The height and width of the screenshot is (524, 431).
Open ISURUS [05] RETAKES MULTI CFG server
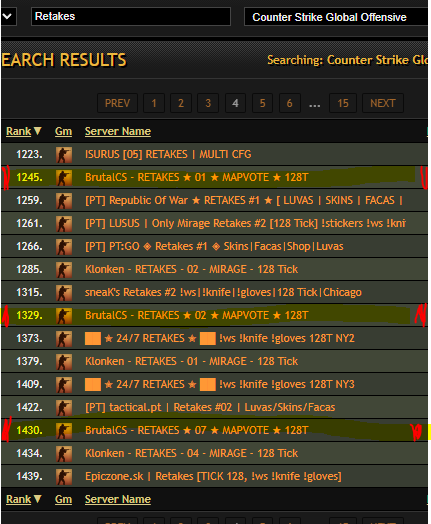pos(168,154)
